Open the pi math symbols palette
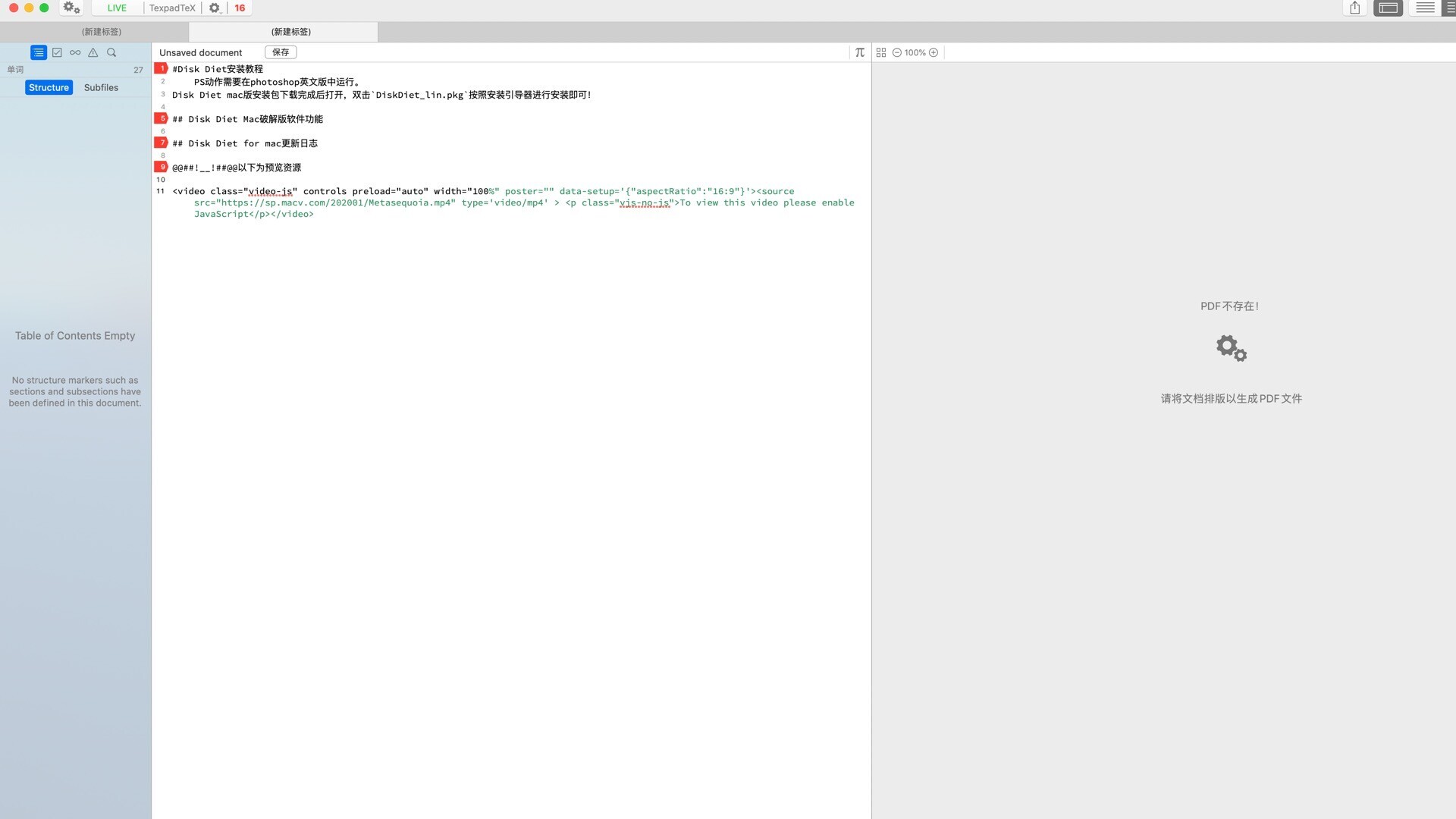 [860, 52]
